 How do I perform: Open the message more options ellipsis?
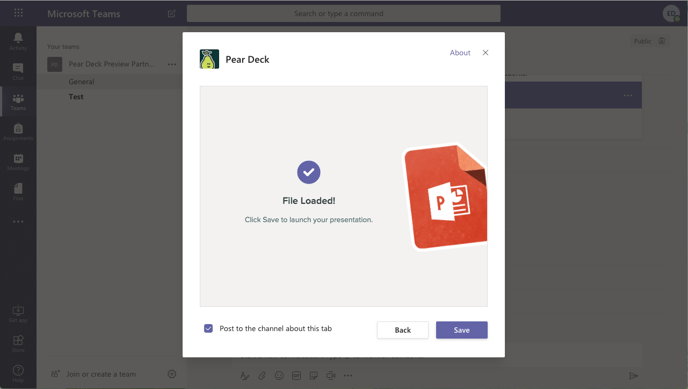point(628,95)
